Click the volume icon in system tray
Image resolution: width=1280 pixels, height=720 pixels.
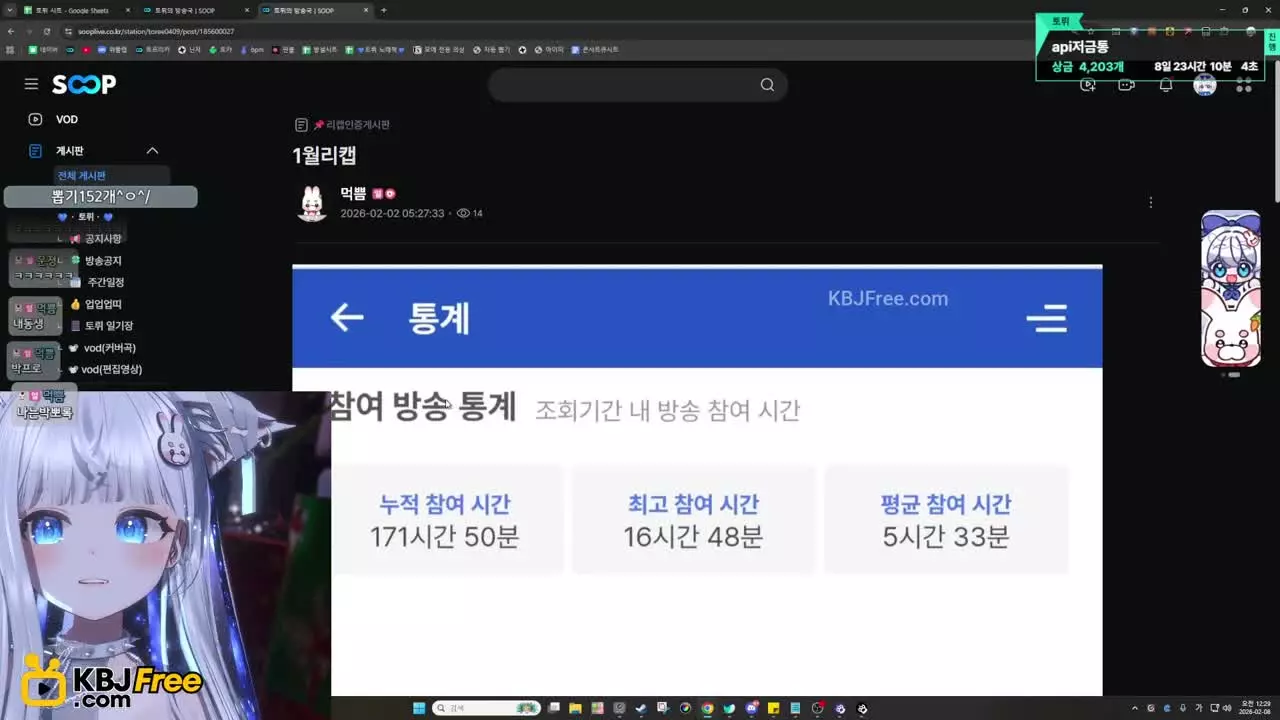pyautogui.click(x=1226, y=709)
